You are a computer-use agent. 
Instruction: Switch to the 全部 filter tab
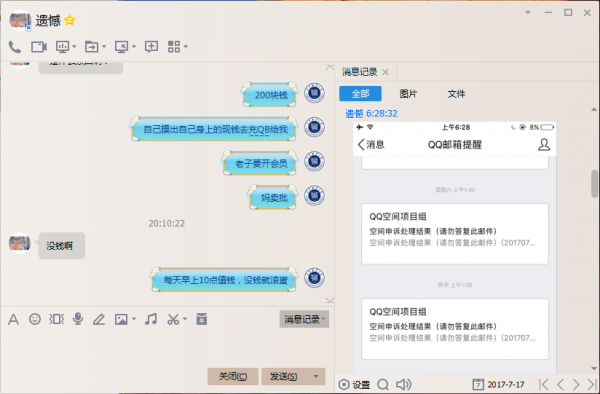(360, 94)
